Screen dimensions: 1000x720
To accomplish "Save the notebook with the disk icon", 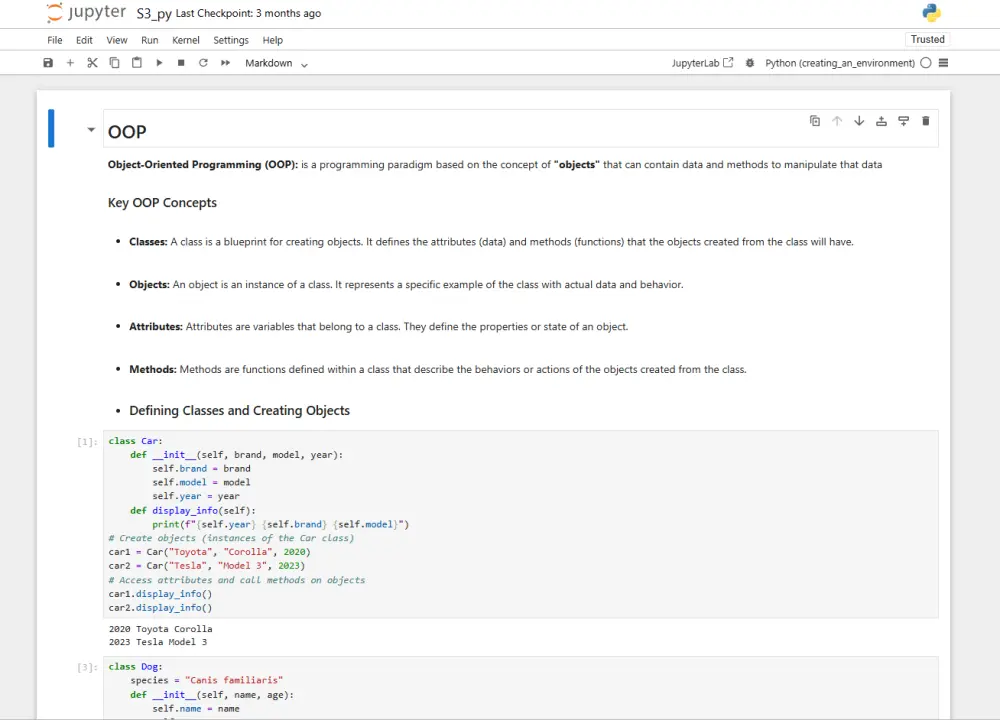I will [48, 63].
